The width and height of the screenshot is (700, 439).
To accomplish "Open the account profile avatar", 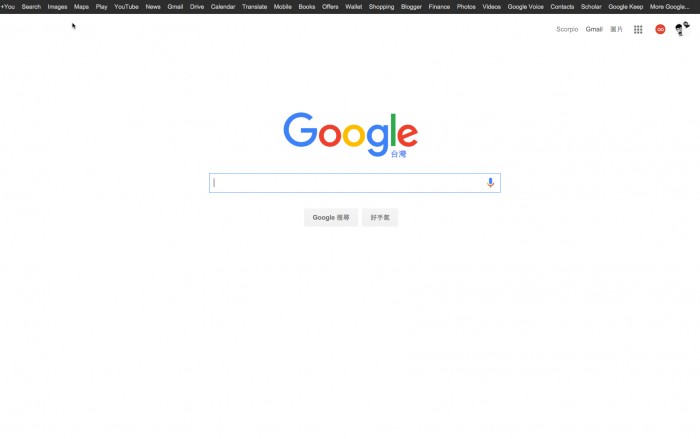I will (x=681, y=29).
